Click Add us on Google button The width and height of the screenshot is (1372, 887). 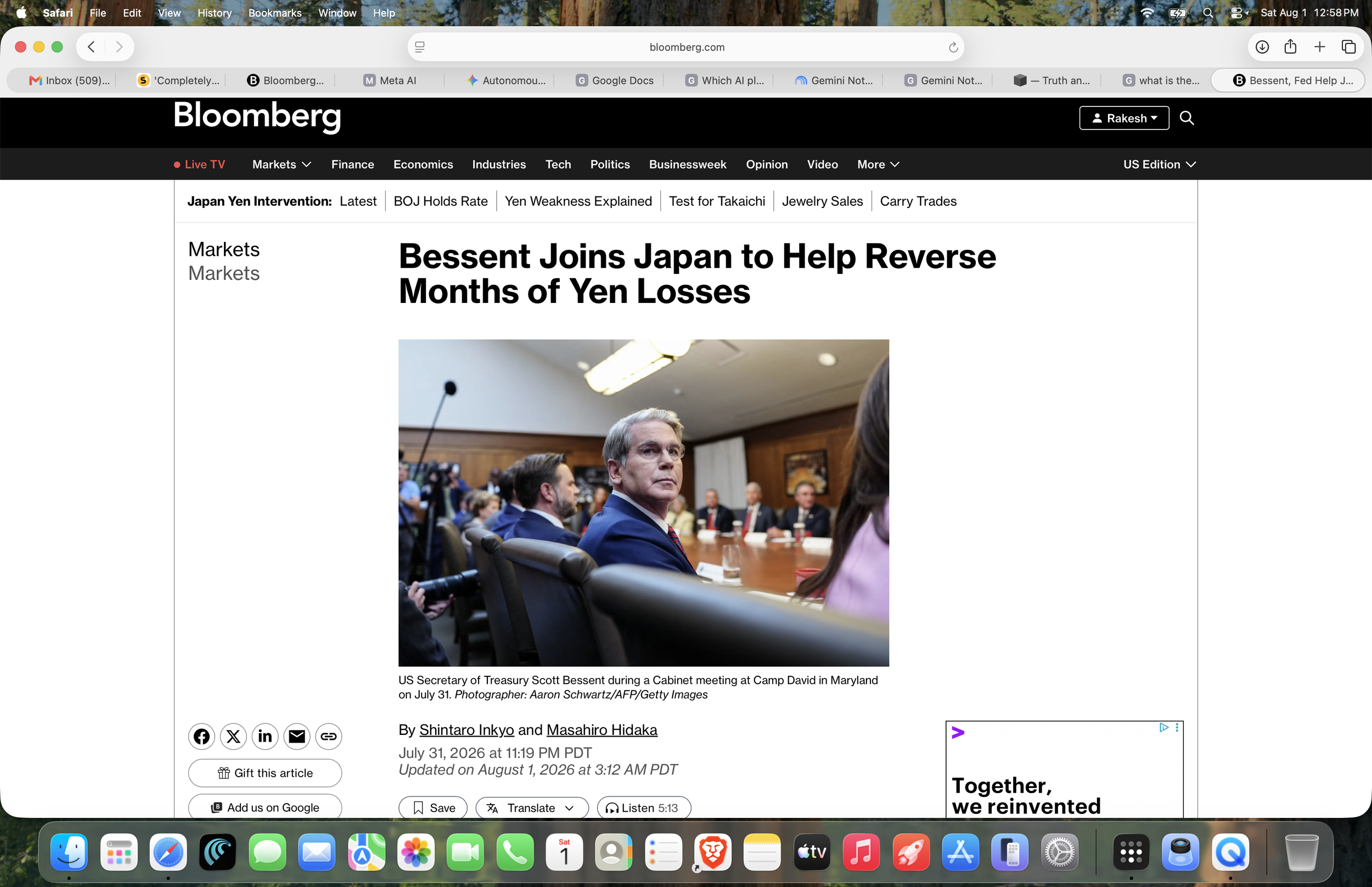[x=265, y=807]
